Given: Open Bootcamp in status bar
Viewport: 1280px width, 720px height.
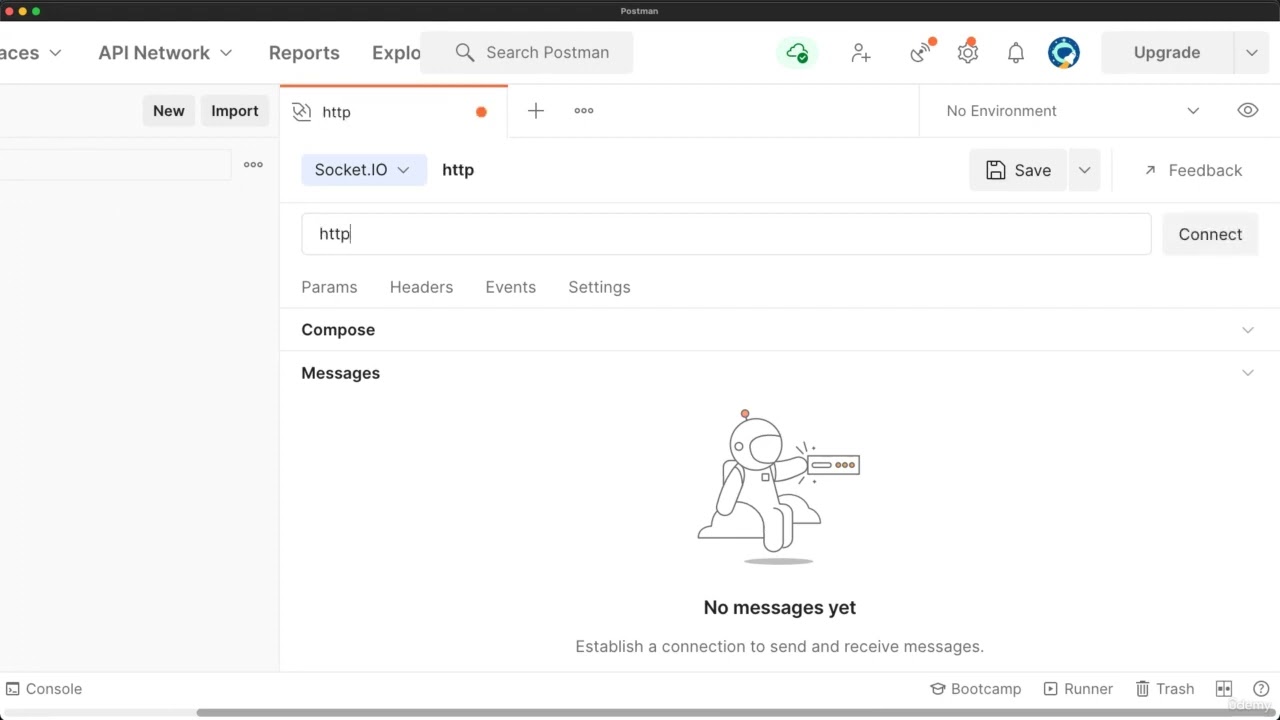Looking at the screenshot, I should [976, 689].
